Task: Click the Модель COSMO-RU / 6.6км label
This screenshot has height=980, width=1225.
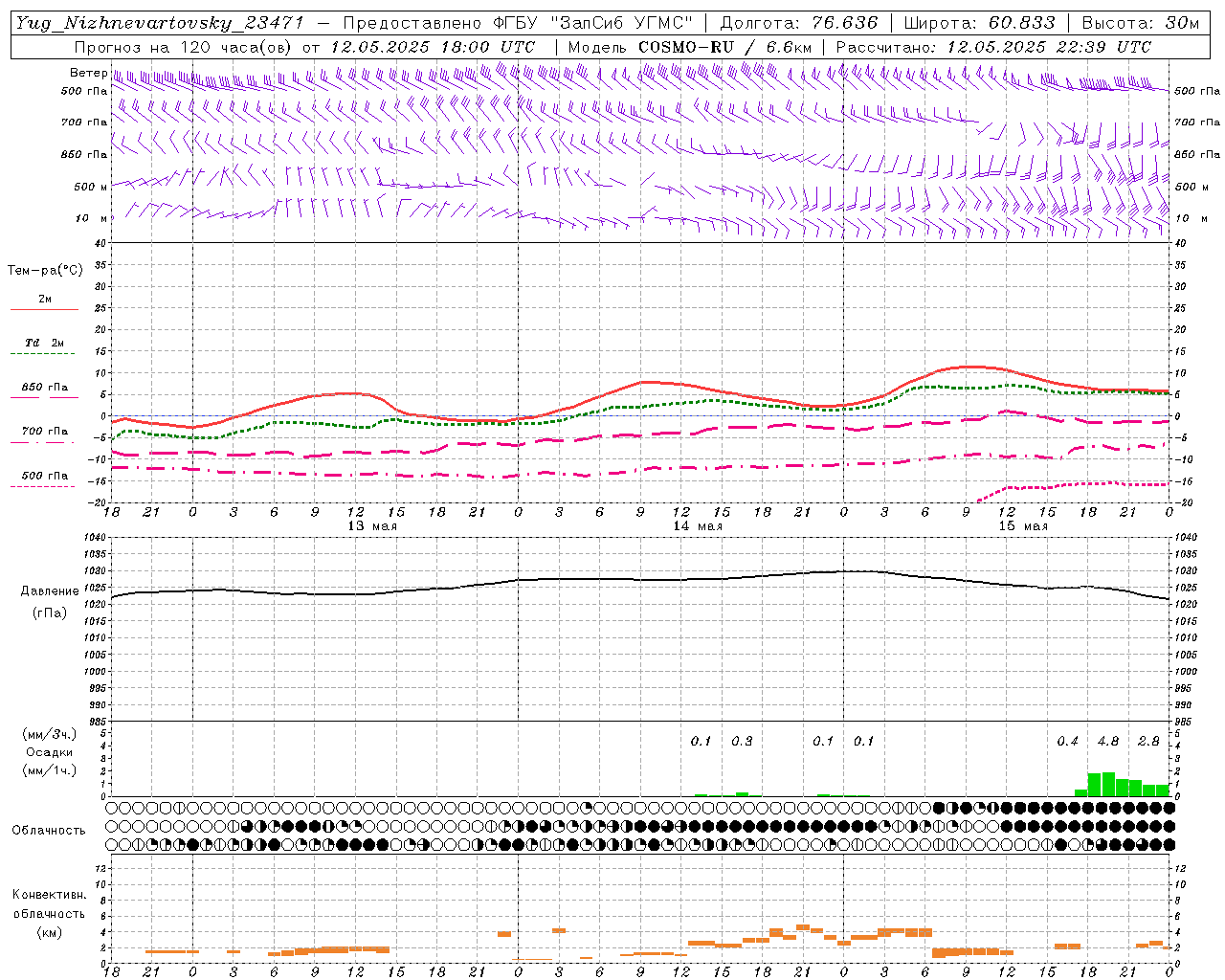Action: [x=689, y=47]
